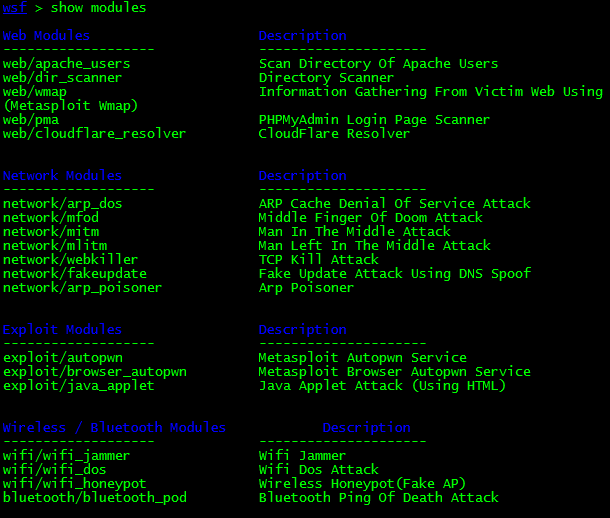Select the exploit/browser_autopwn module
Viewport: 610px width, 518px height.
(x=95, y=372)
